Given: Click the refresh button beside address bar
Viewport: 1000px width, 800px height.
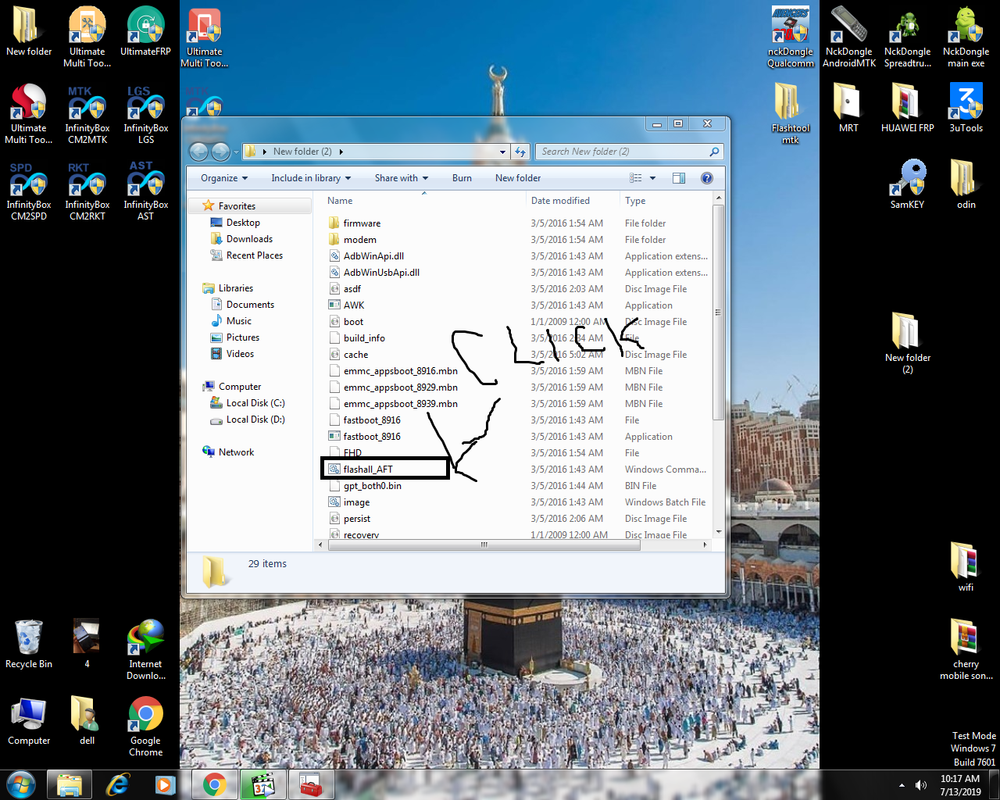Looking at the screenshot, I should click(x=520, y=152).
